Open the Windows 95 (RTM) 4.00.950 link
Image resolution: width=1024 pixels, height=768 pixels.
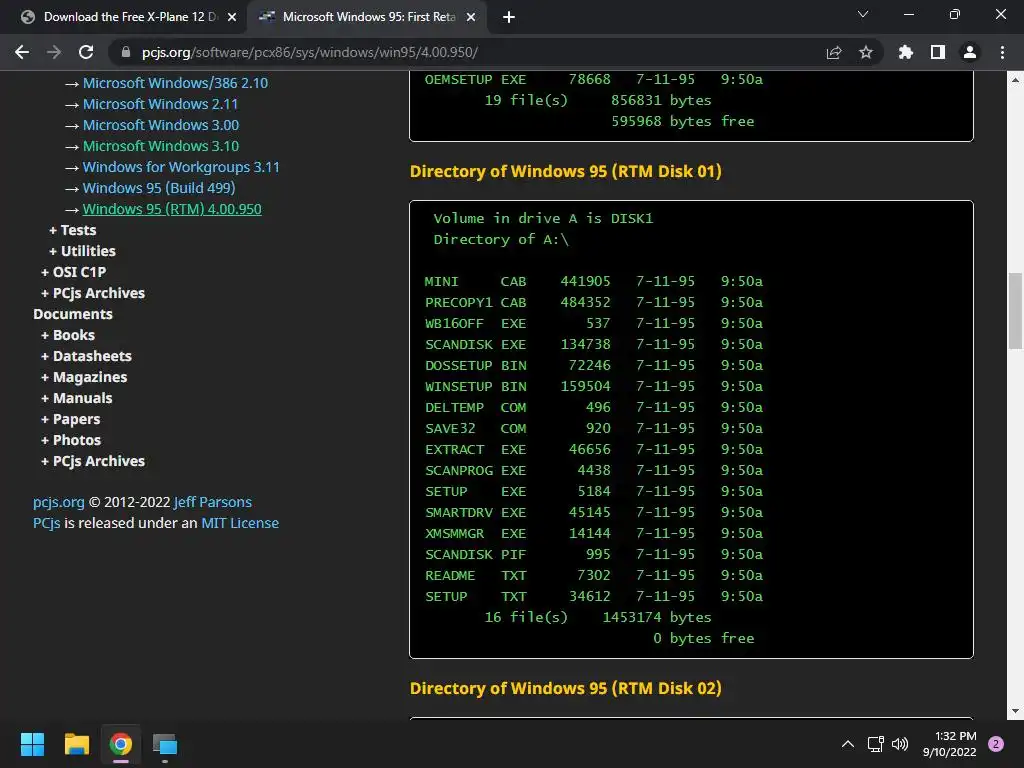(172, 209)
